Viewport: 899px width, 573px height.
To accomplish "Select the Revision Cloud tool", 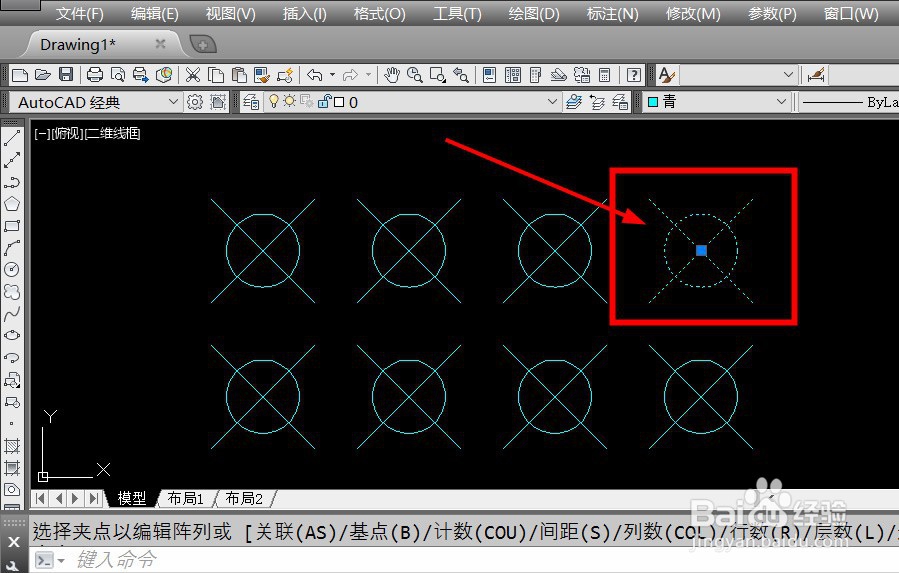I will point(12,291).
